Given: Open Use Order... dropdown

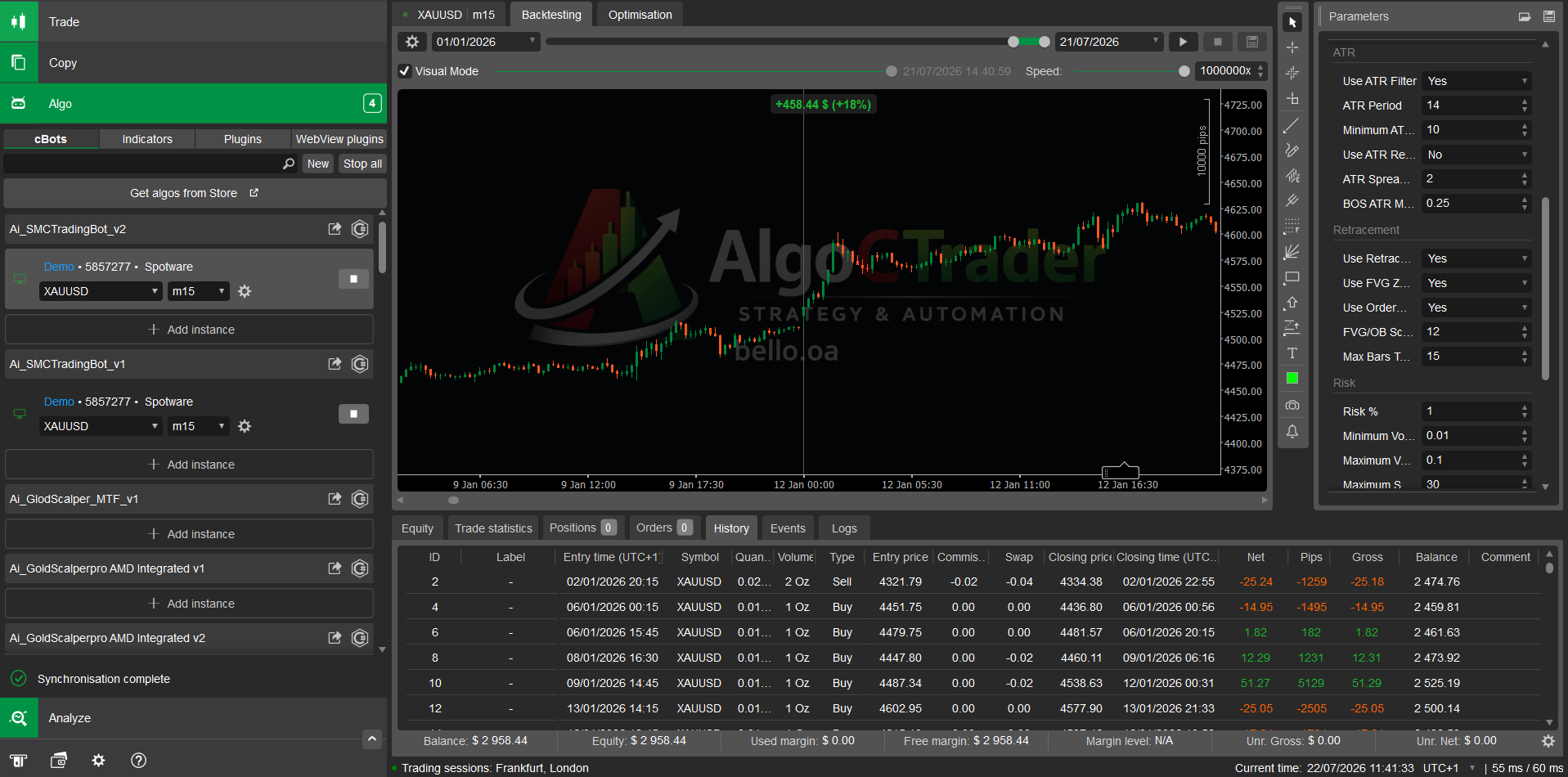Looking at the screenshot, I should pos(1476,308).
